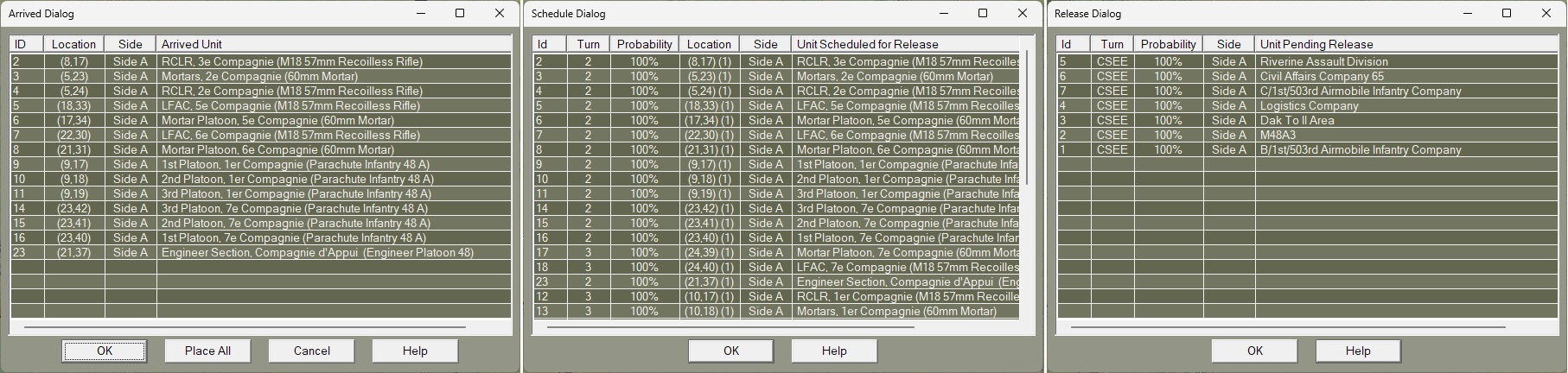Click Location column header in Arrived Dialog

(74, 44)
